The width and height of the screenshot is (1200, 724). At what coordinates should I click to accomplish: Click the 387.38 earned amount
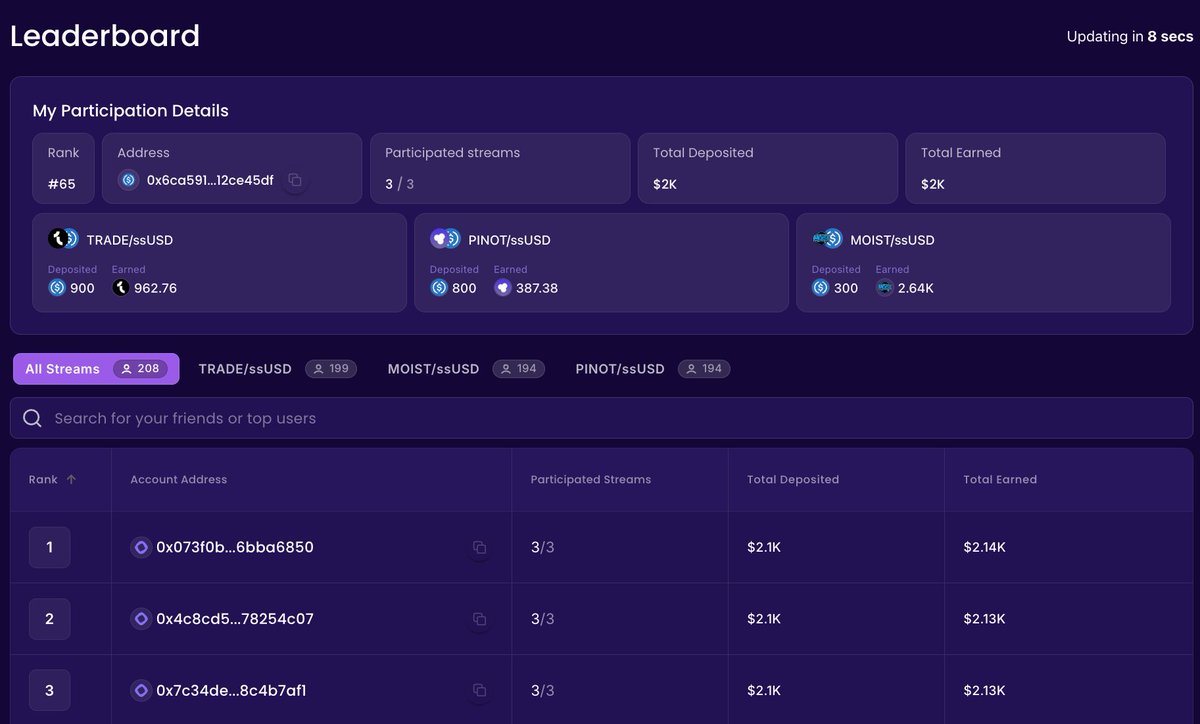click(x=538, y=288)
